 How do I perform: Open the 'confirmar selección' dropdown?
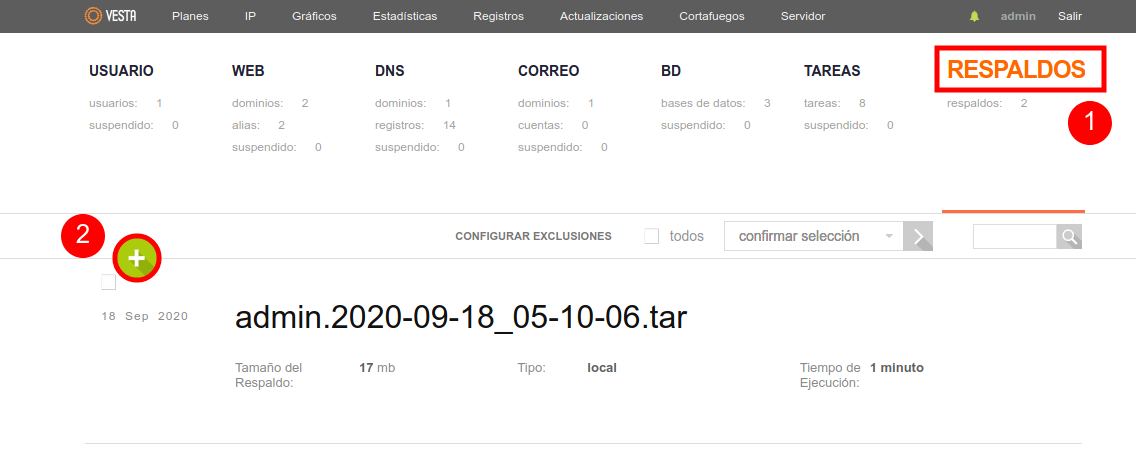(x=814, y=236)
